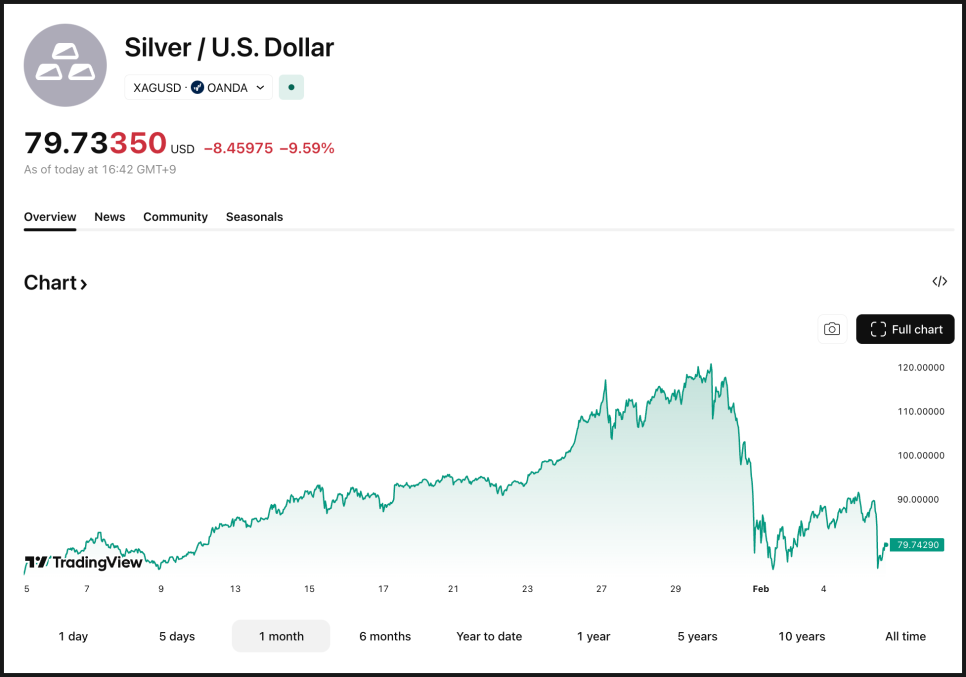Screen dimensions: 966x677
Task: Click the OANDA broker icon
Action: click(x=198, y=88)
